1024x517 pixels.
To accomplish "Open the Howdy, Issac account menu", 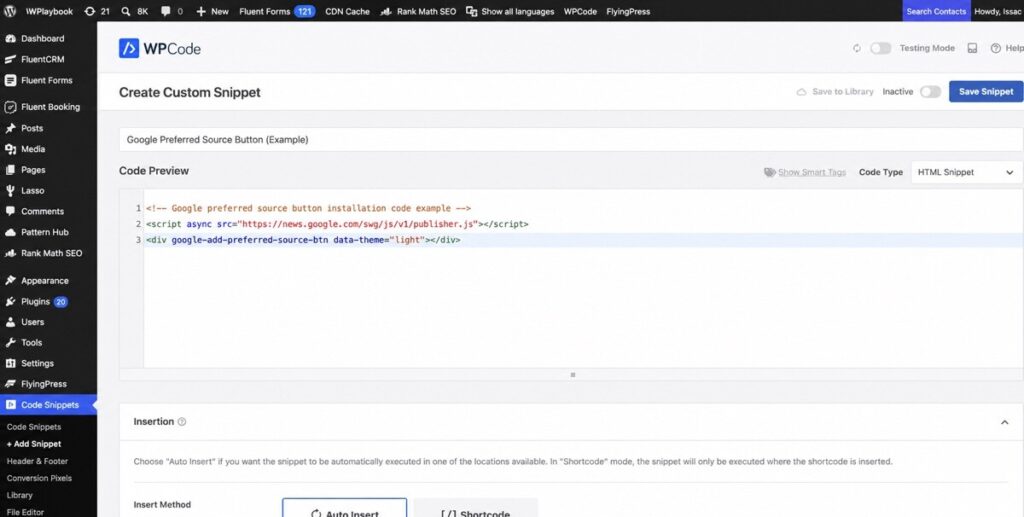I will (998, 11).
